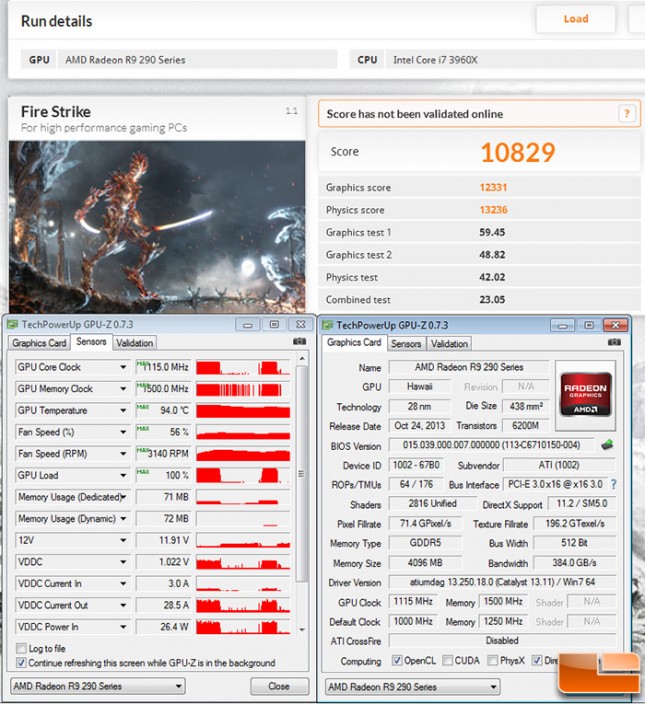Click the sensor list scrollbar up arrow
The image size is (645, 704).
[302, 359]
